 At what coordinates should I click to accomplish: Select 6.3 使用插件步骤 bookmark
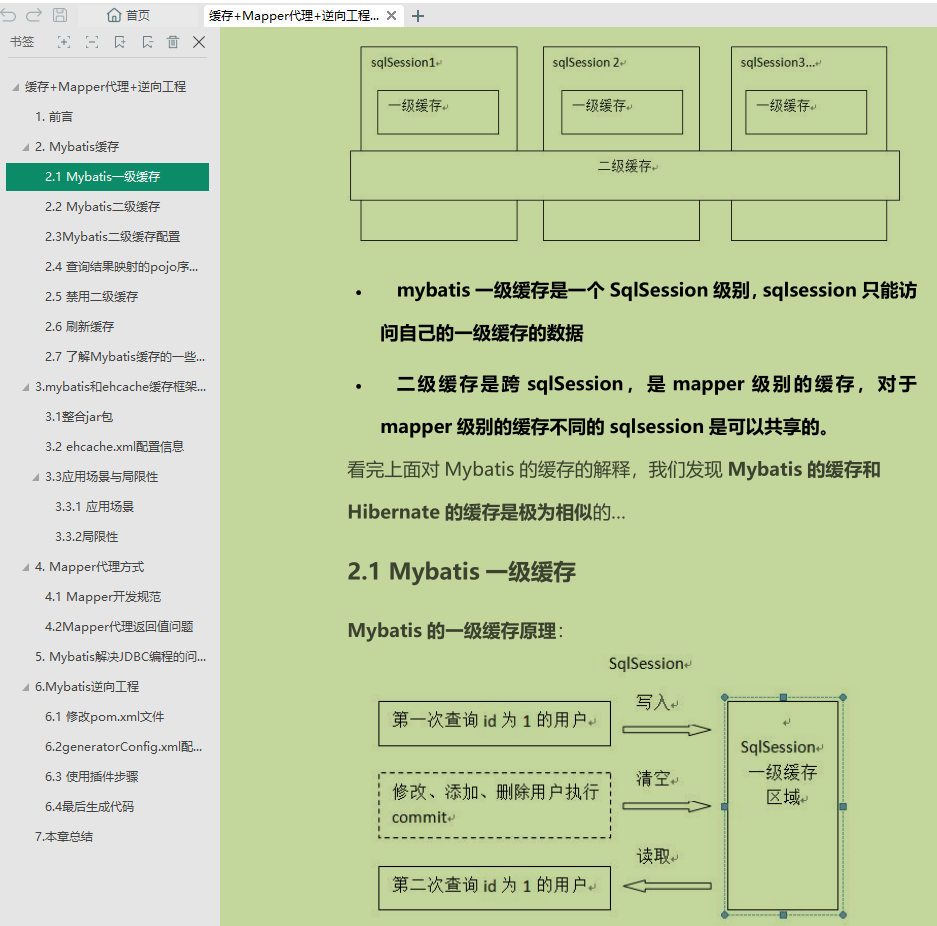[x=91, y=777]
